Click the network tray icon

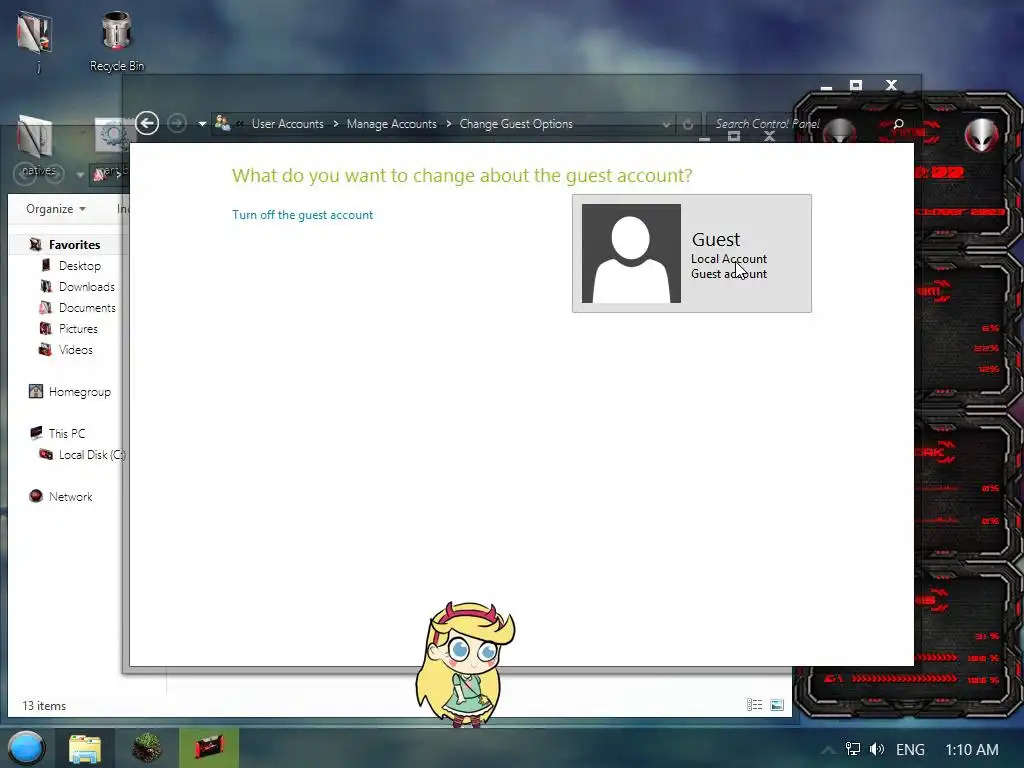pyautogui.click(x=853, y=749)
